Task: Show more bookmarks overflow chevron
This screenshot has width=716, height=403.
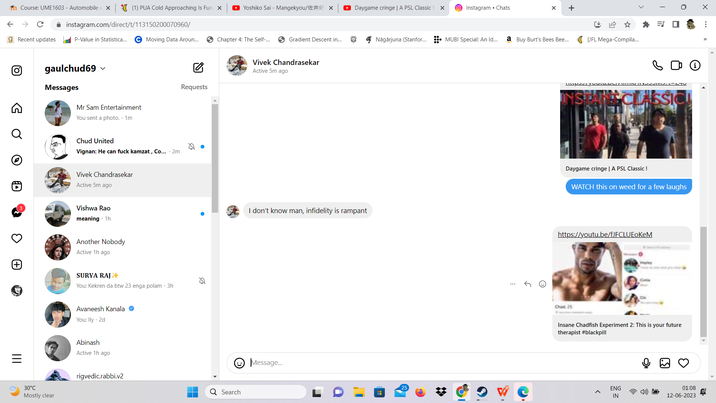Action: (x=705, y=39)
